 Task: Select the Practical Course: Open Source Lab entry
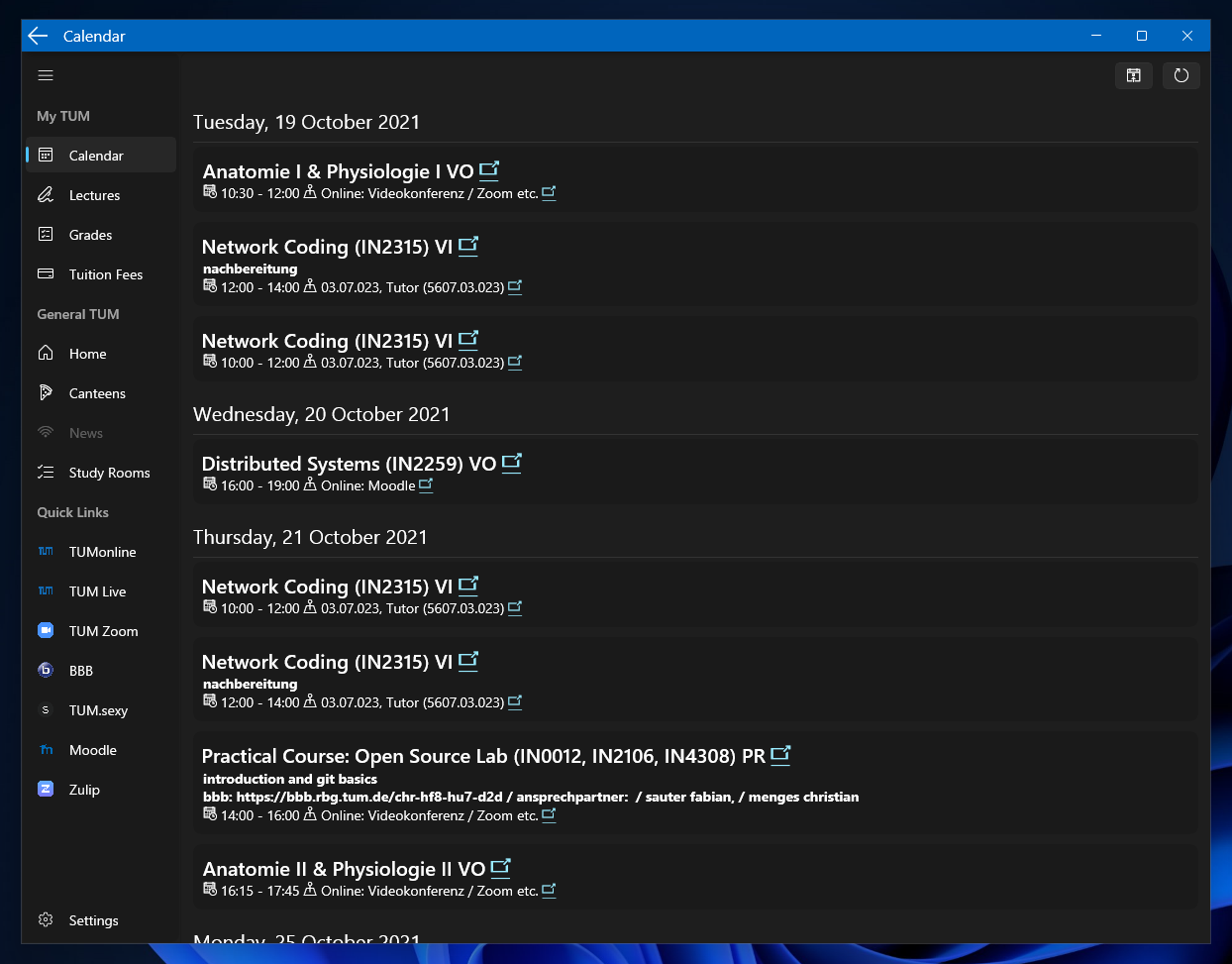(x=695, y=783)
